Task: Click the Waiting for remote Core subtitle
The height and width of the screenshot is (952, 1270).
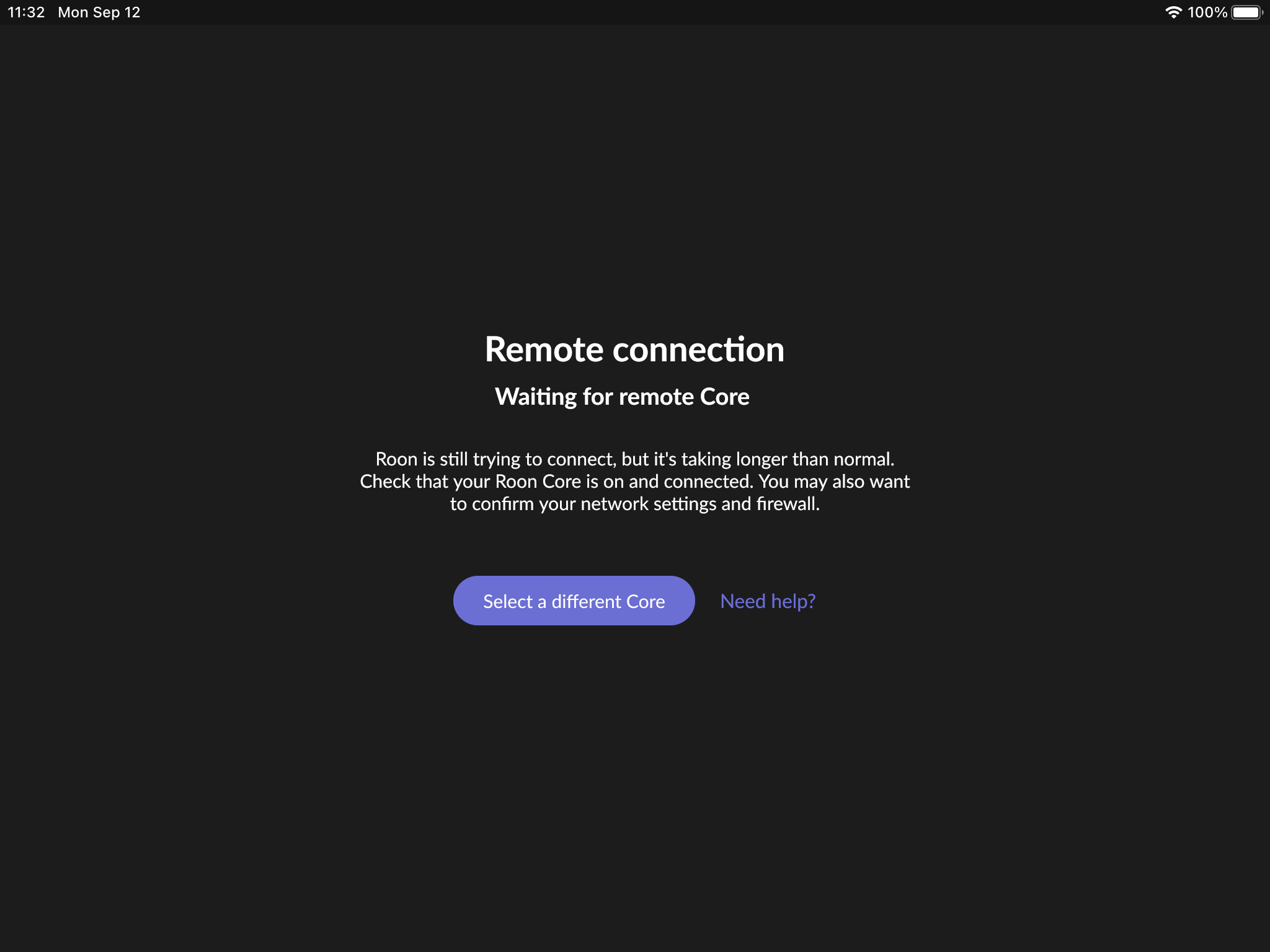Action: click(622, 397)
